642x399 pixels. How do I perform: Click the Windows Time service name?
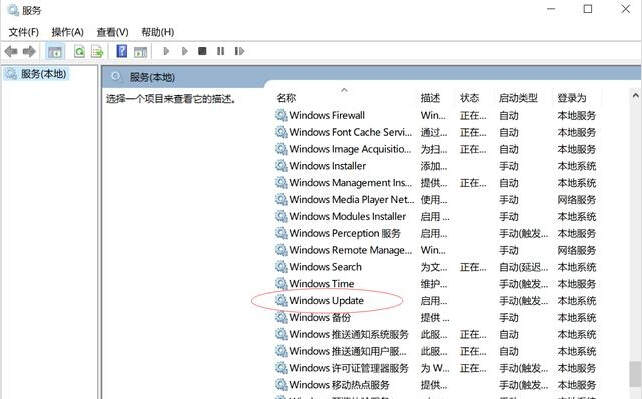(321, 284)
